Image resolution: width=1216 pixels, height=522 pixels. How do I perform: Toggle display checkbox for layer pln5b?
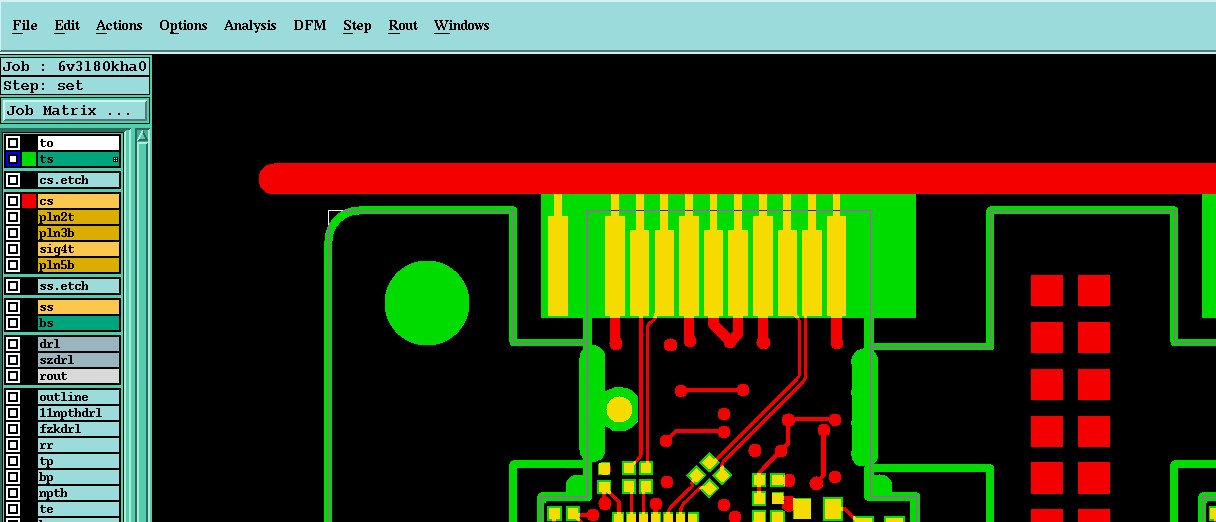point(13,265)
